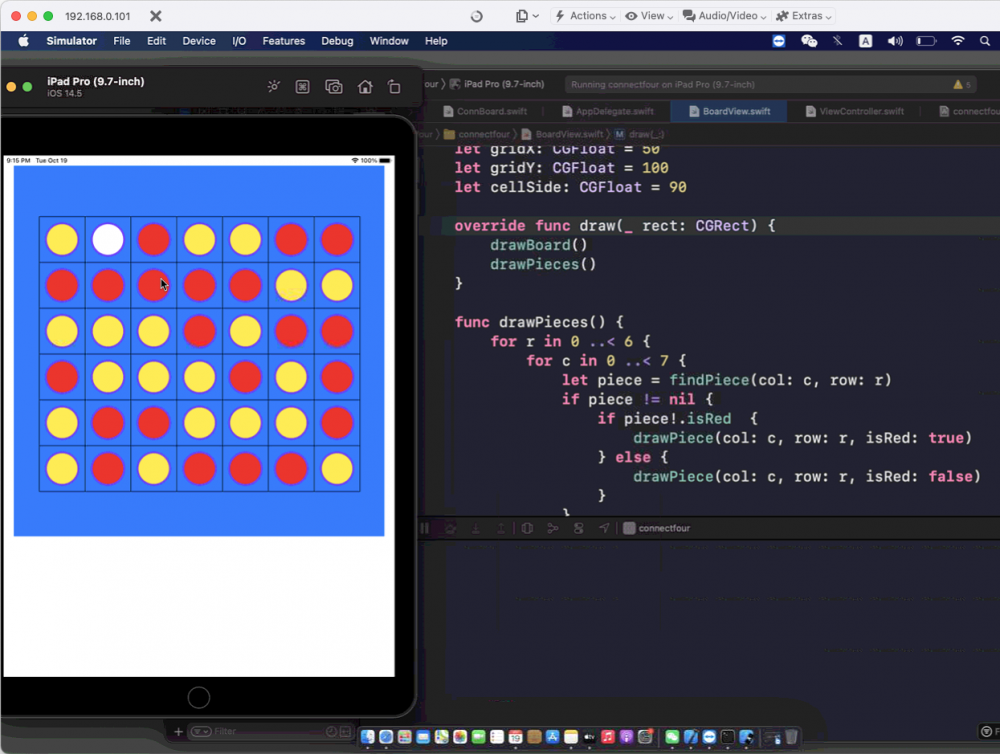The height and width of the screenshot is (754, 1000).
Task: Click drawPieces() call inside draw function
Action: click(x=543, y=264)
